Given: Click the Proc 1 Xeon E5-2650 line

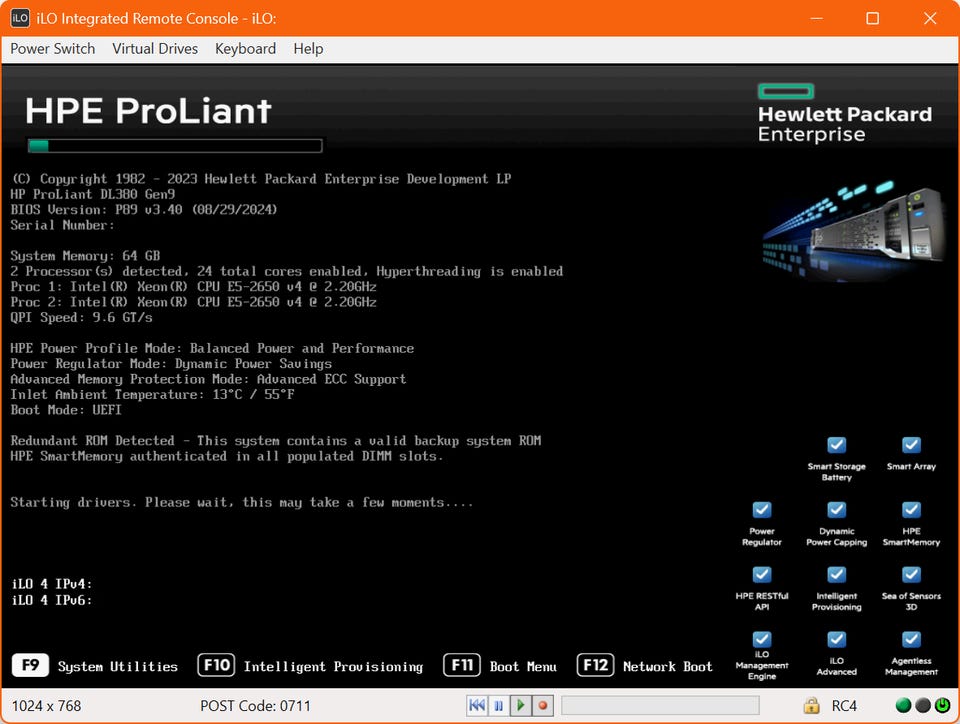Looking at the screenshot, I should click(x=193, y=286).
